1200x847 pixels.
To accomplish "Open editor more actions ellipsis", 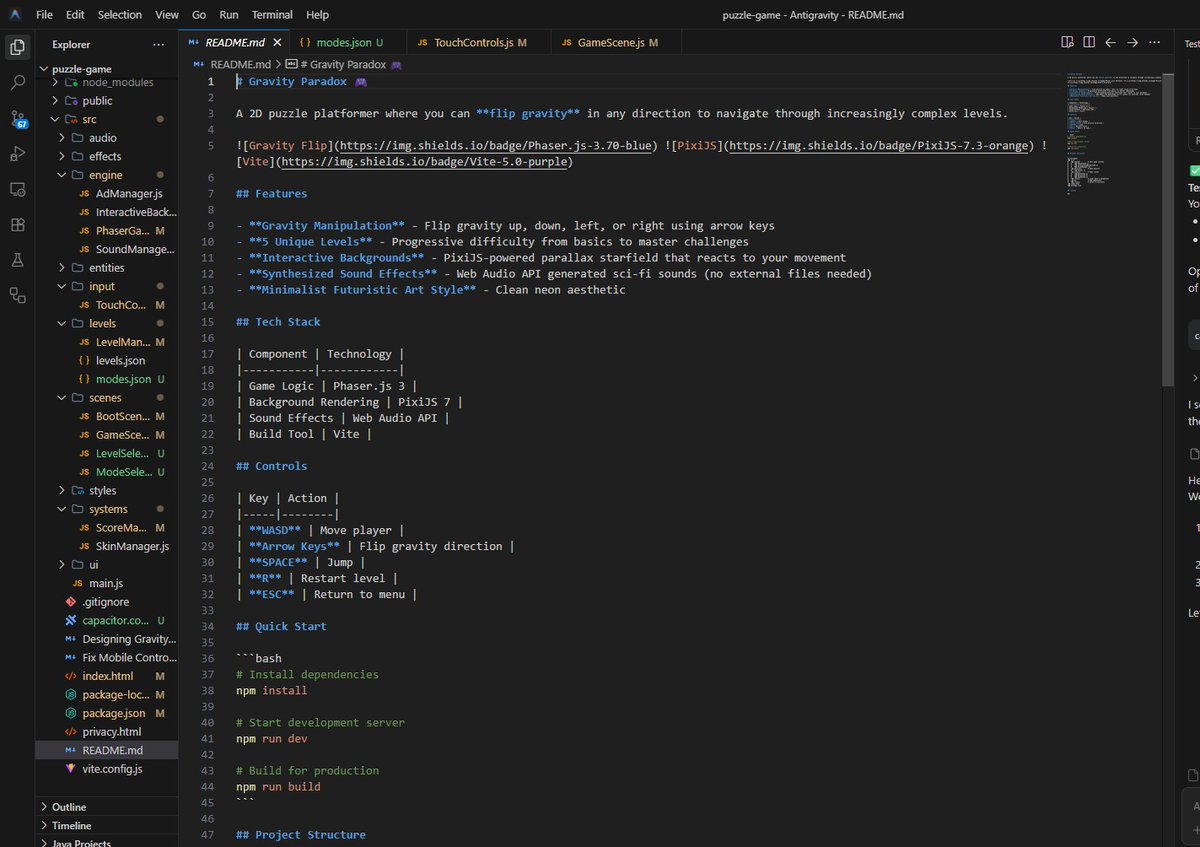I will 1154,43.
